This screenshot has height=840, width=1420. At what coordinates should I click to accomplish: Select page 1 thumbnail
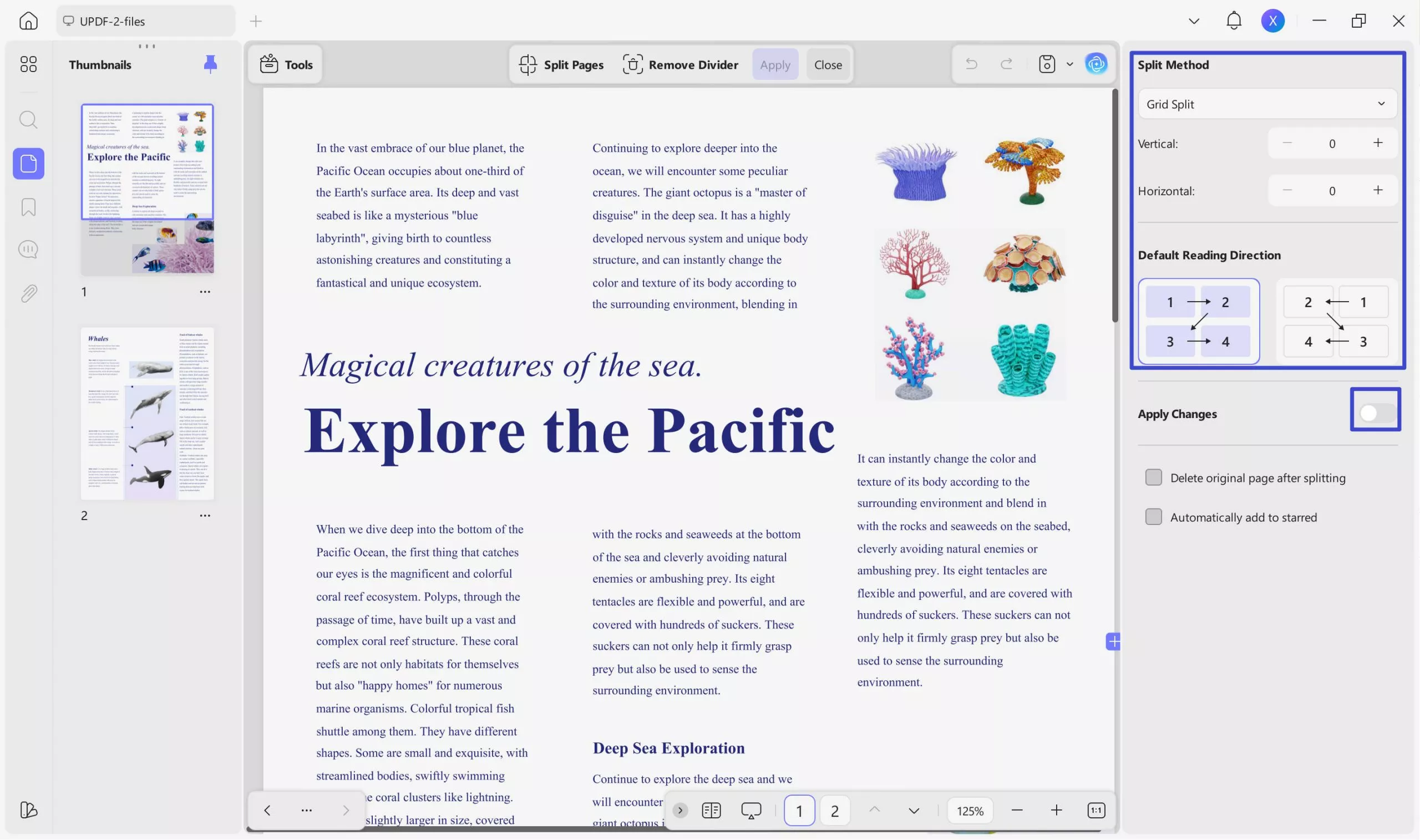tap(147, 189)
